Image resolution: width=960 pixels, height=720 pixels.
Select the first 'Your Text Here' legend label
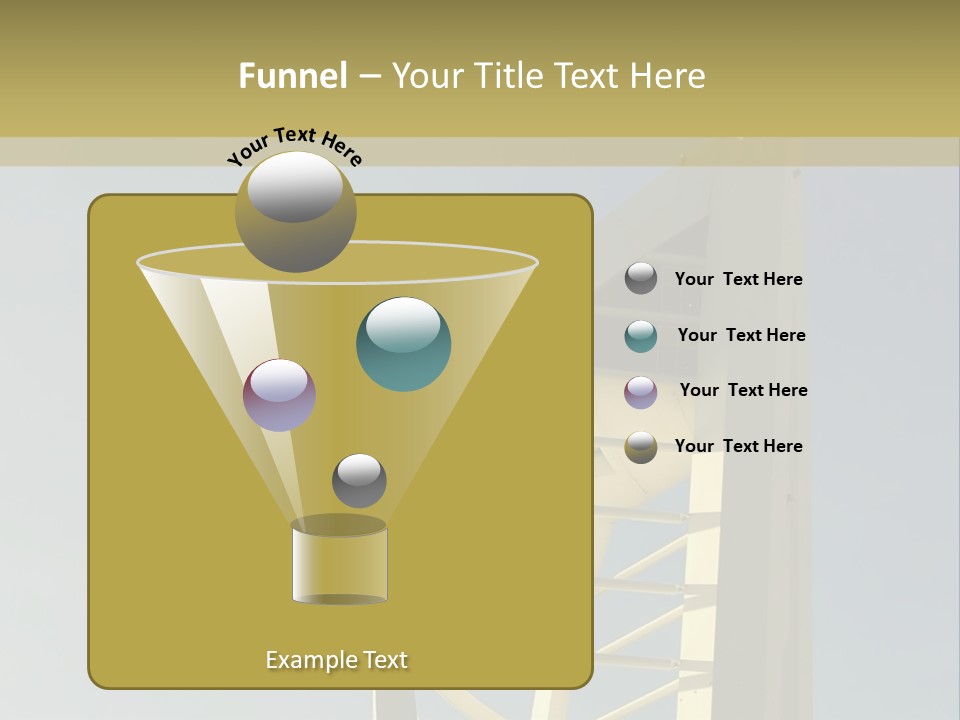(739, 279)
